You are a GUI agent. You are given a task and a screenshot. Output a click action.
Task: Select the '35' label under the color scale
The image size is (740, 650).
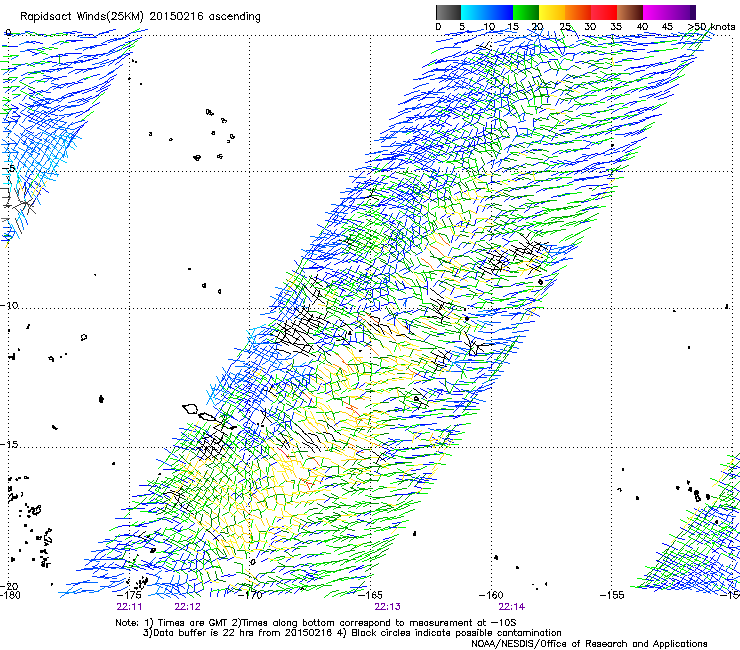616,27
